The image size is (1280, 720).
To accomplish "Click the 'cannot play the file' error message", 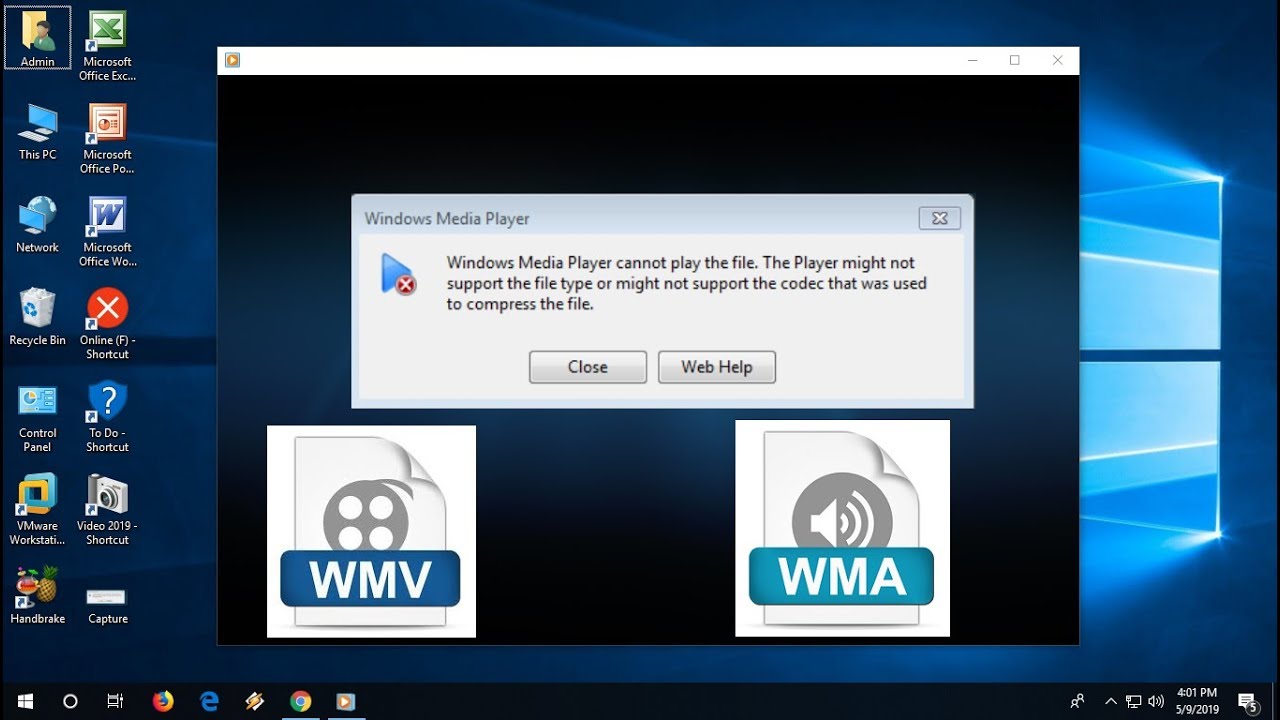I will click(x=687, y=283).
